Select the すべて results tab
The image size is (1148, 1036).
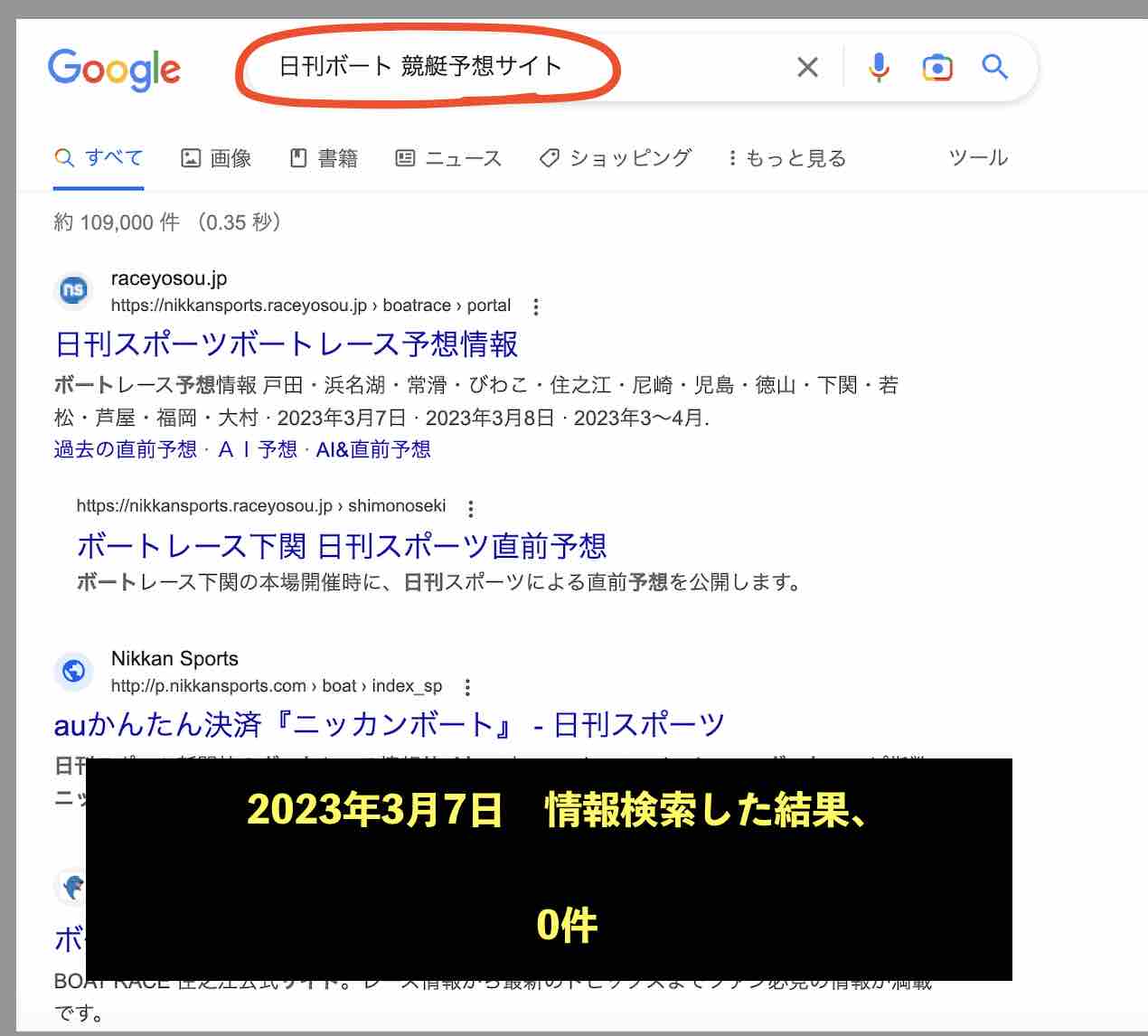[99, 157]
